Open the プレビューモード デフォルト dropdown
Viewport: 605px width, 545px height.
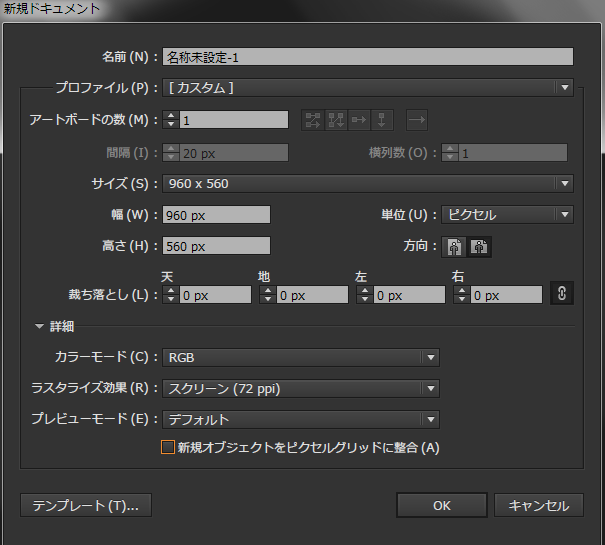coord(301,420)
